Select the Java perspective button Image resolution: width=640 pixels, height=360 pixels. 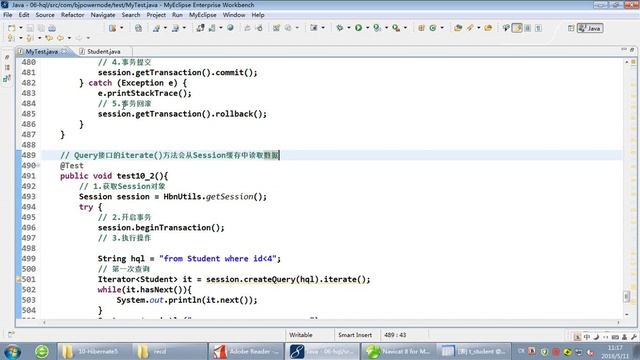coord(590,28)
